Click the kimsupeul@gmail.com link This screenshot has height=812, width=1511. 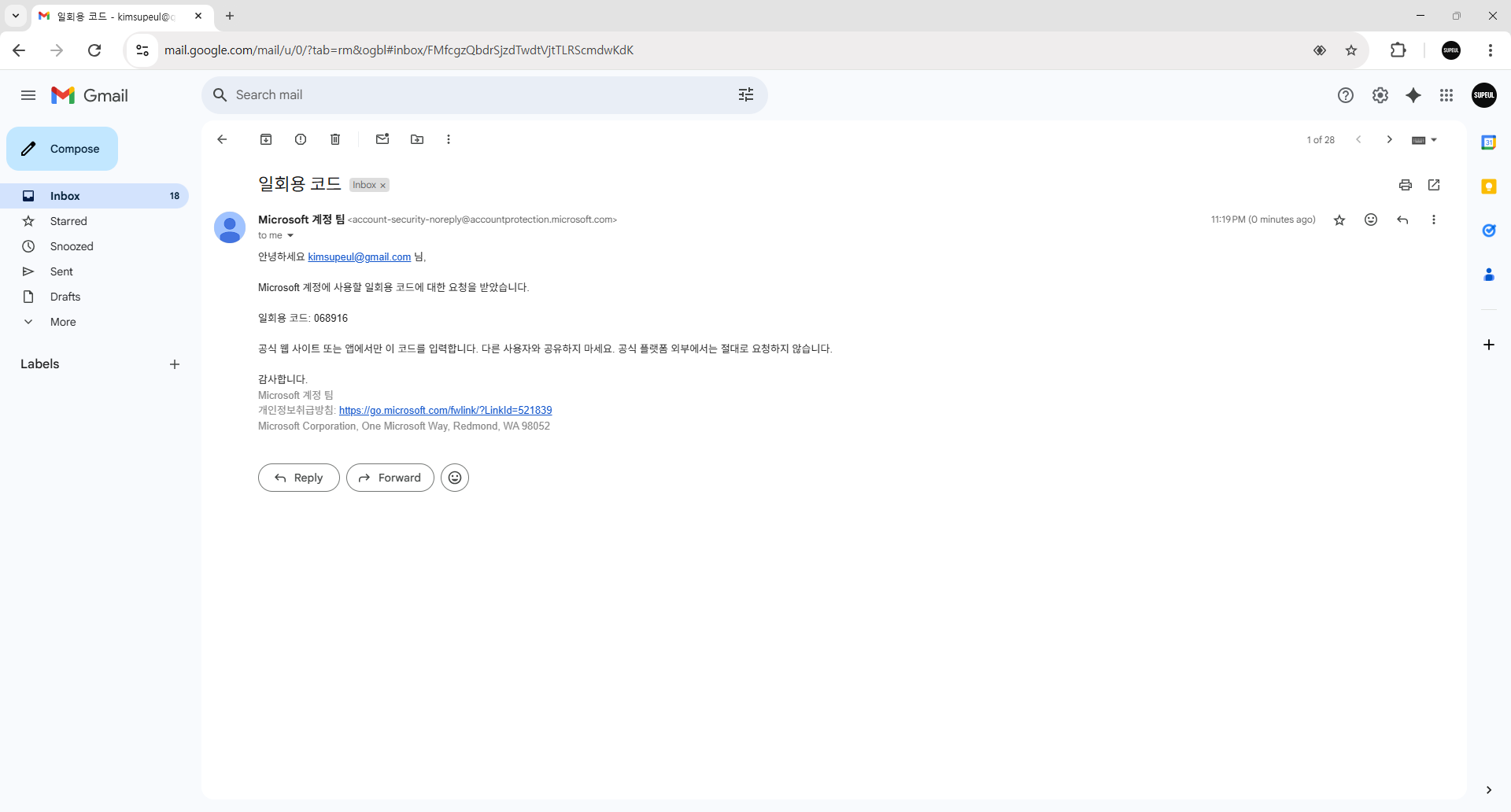click(360, 257)
